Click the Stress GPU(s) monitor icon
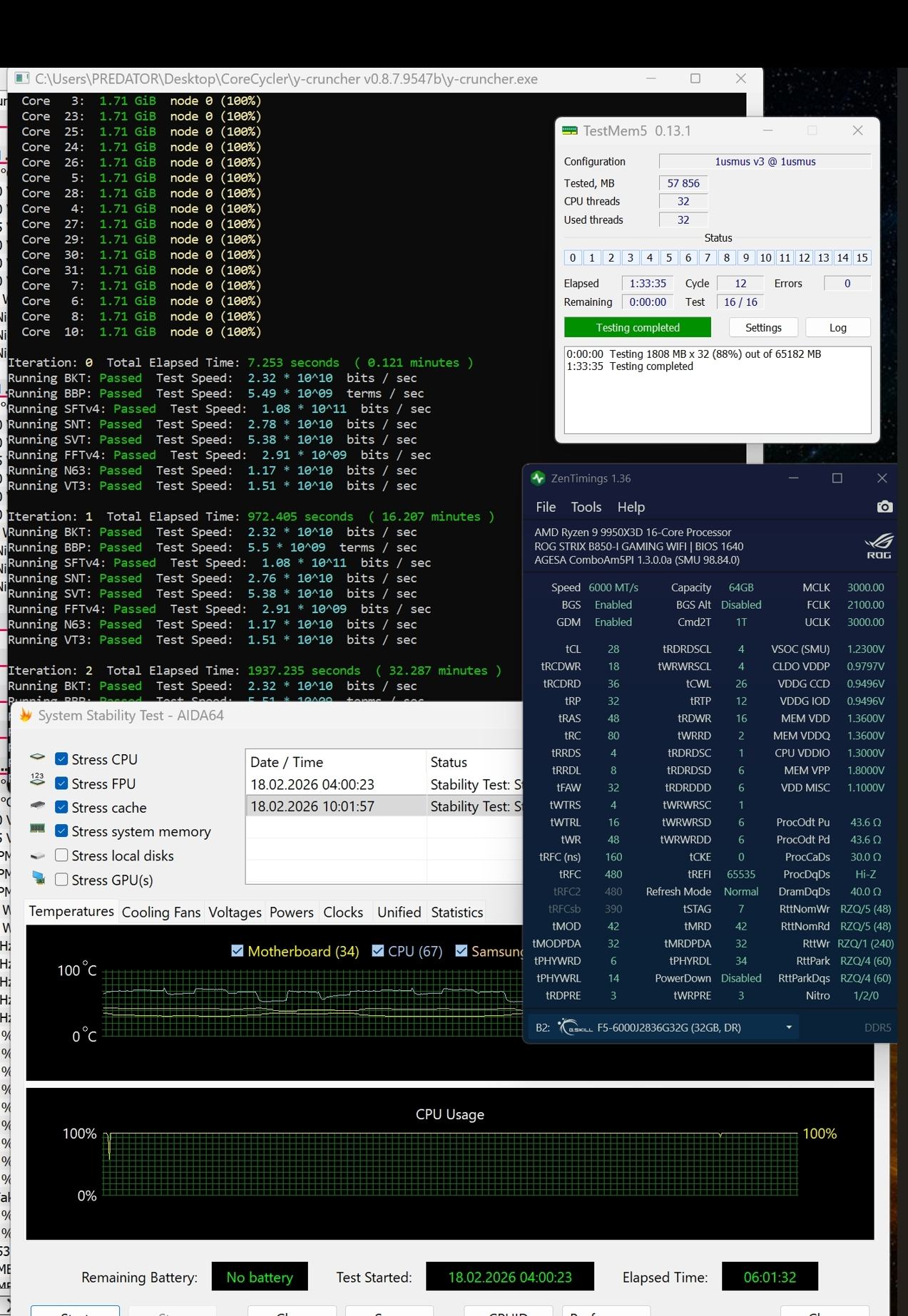The height and width of the screenshot is (1316, 908). pyautogui.click(x=39, y=879)
